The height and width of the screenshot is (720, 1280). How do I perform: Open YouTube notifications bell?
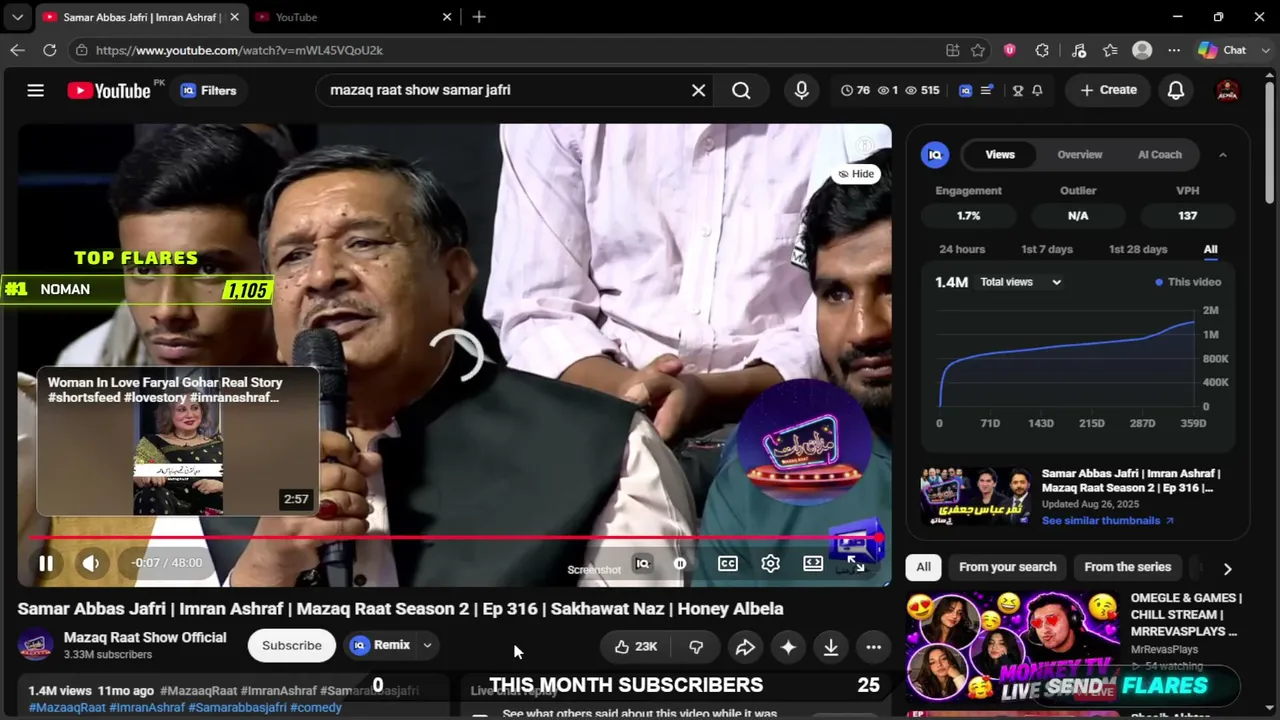point(1176,90)
